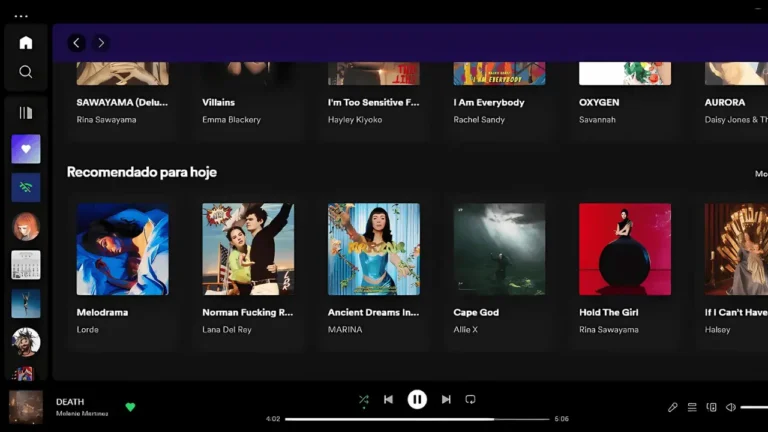Click the Cape God title
The image size is (768, 432).
pos(476,312)
